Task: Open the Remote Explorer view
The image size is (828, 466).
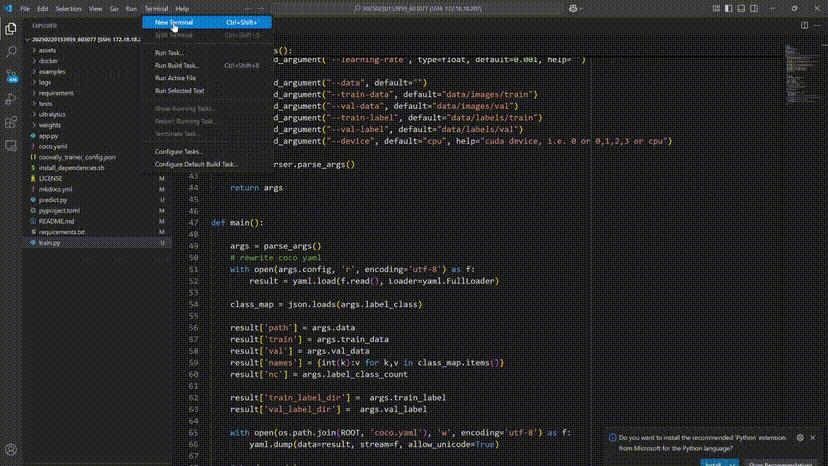Action: pos(11,147)
